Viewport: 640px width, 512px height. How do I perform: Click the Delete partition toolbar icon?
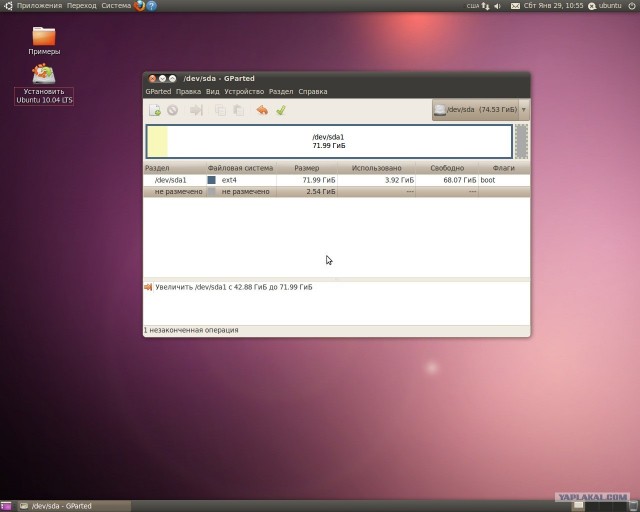click(172, 110)
